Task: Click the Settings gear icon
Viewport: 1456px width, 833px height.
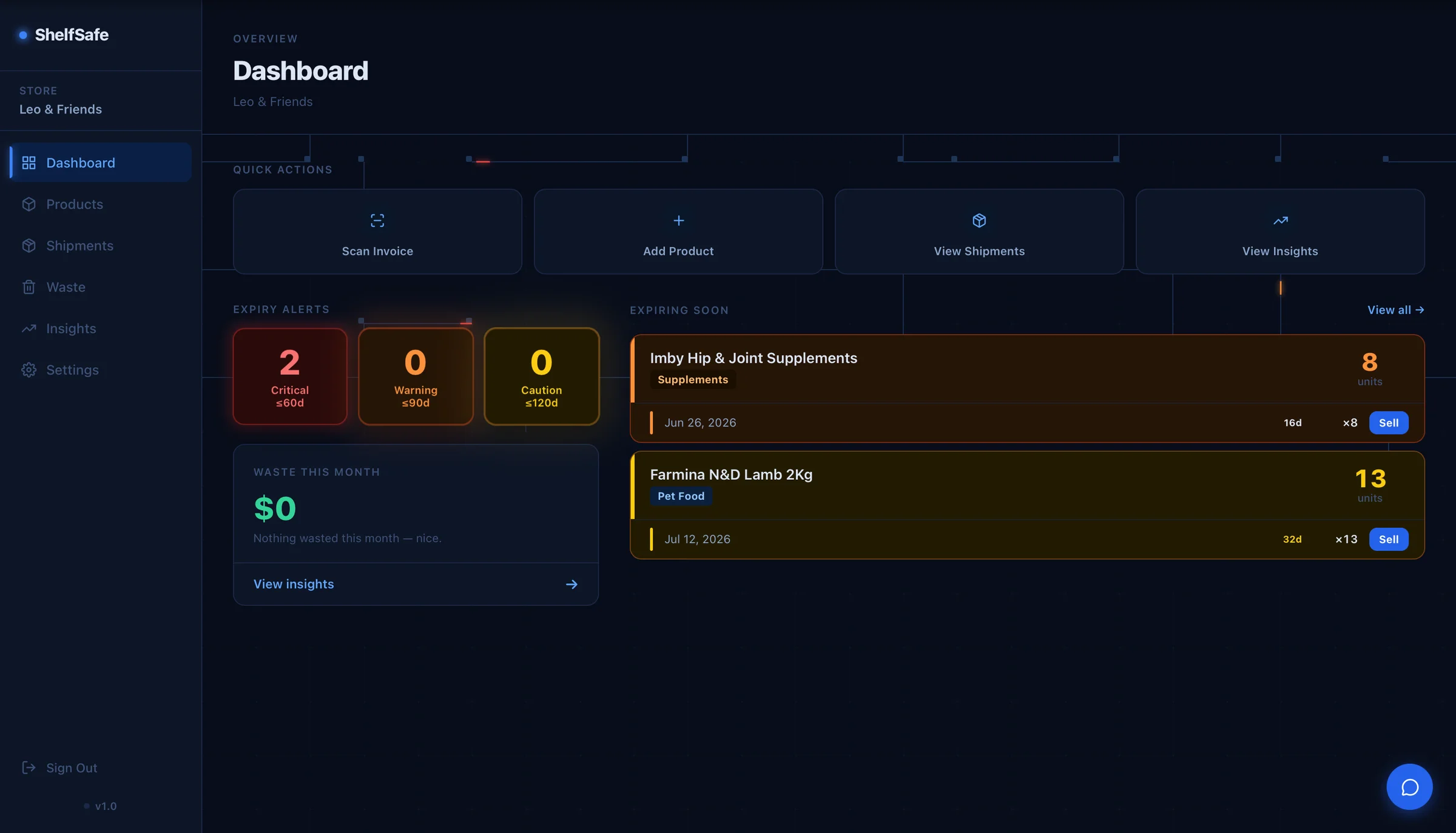Action: tap(29, 370)
